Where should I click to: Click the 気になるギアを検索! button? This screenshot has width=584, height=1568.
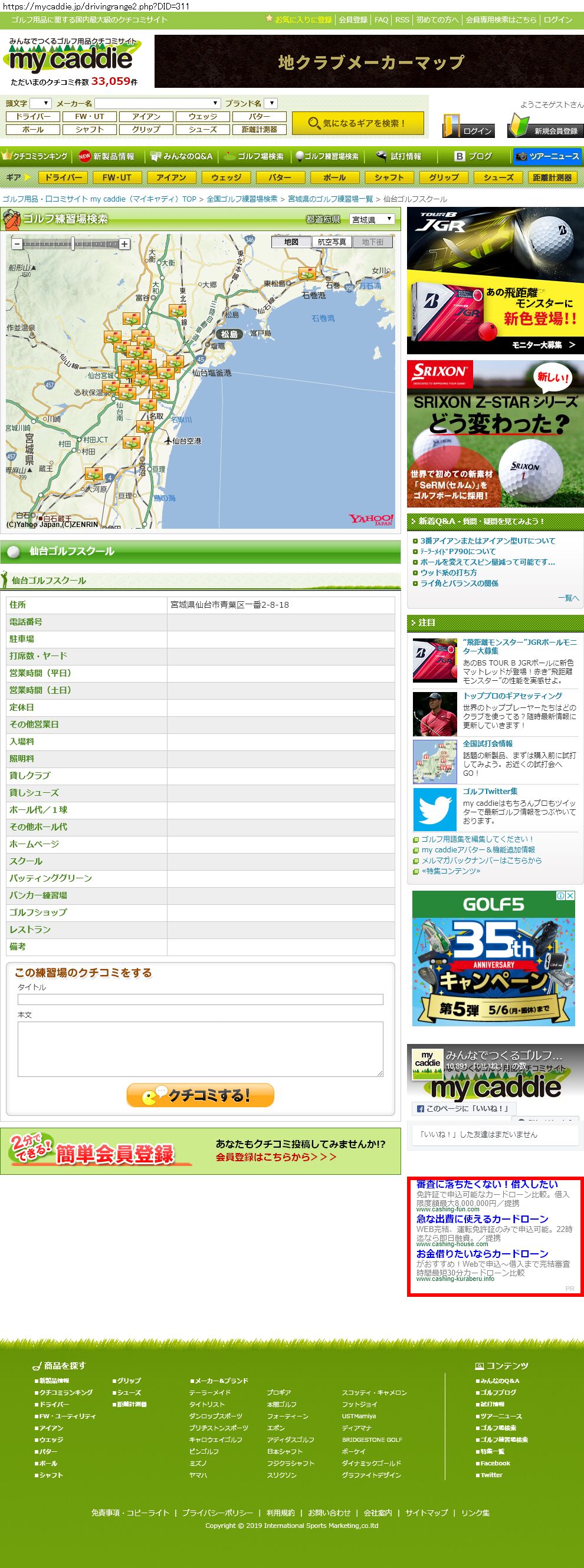tap(357, 123)
